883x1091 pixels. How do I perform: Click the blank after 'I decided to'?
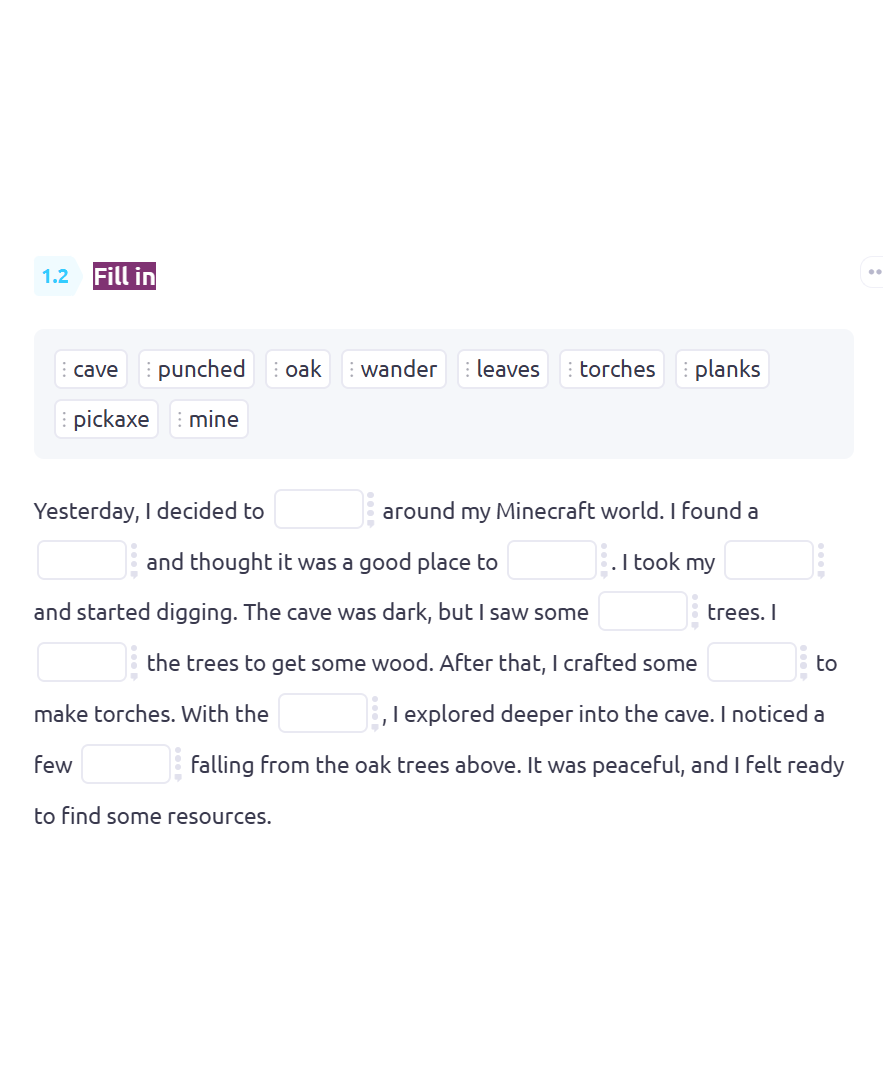click(319, 509)
